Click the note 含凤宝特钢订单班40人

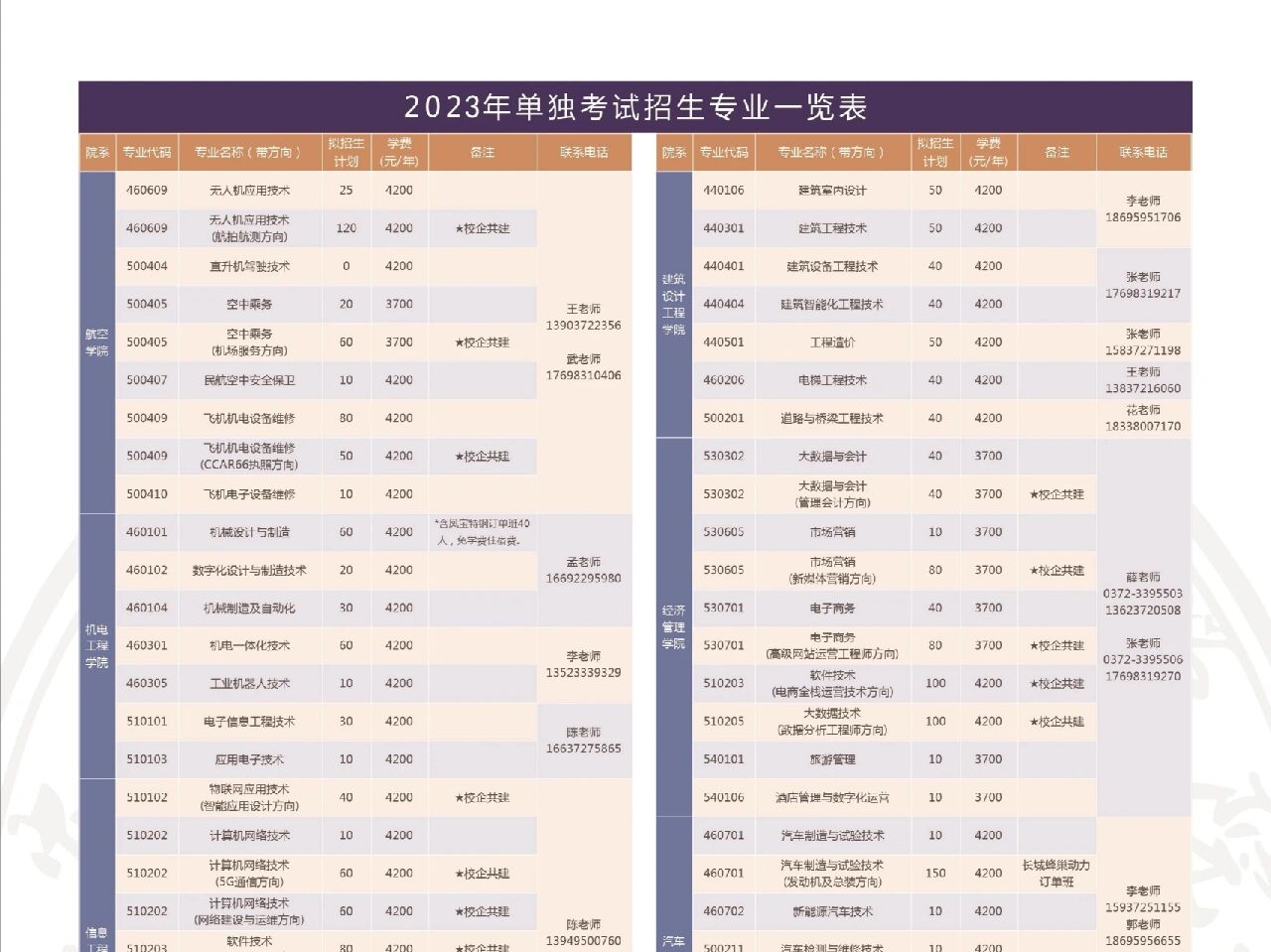pyautogui.click(x=483, y=532)
